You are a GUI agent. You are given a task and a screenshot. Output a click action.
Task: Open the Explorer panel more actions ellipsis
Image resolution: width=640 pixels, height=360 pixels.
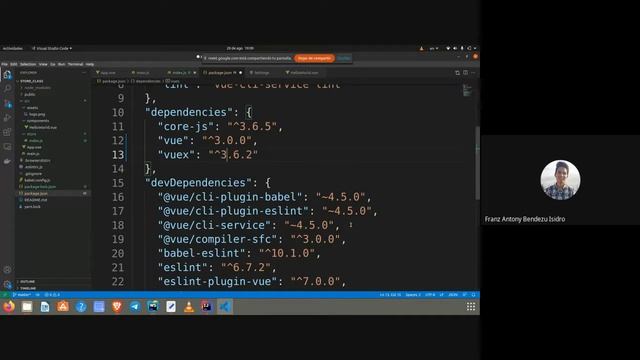[84, 73]
